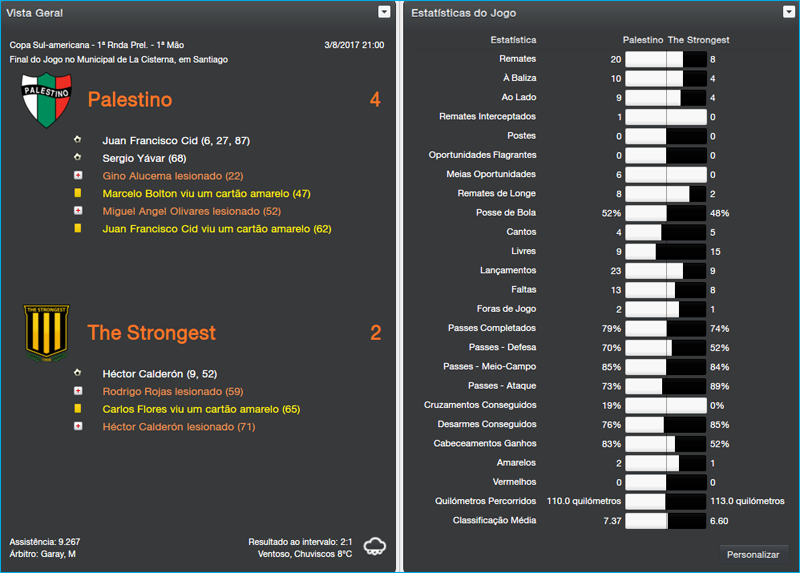Select Miguel Angel Olivares lesionado entry

(192, 211)
